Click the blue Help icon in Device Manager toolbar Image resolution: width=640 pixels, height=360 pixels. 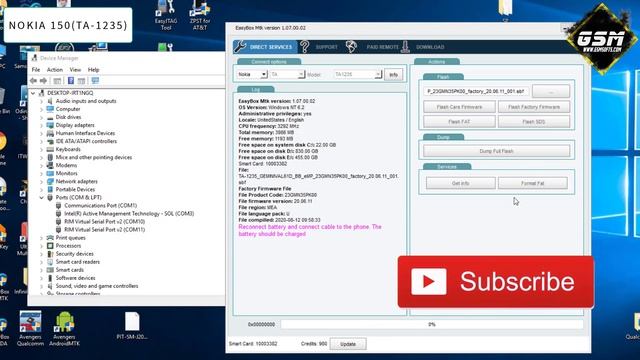(x=71, y=81)
